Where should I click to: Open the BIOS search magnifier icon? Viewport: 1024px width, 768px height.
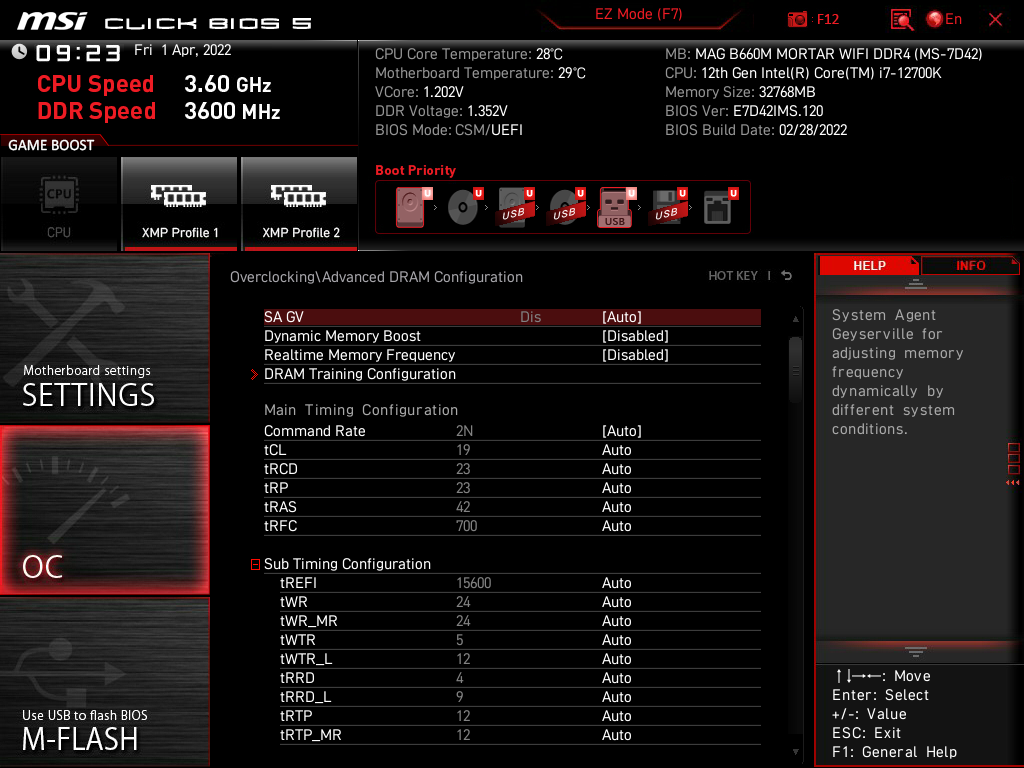point(901,20)
